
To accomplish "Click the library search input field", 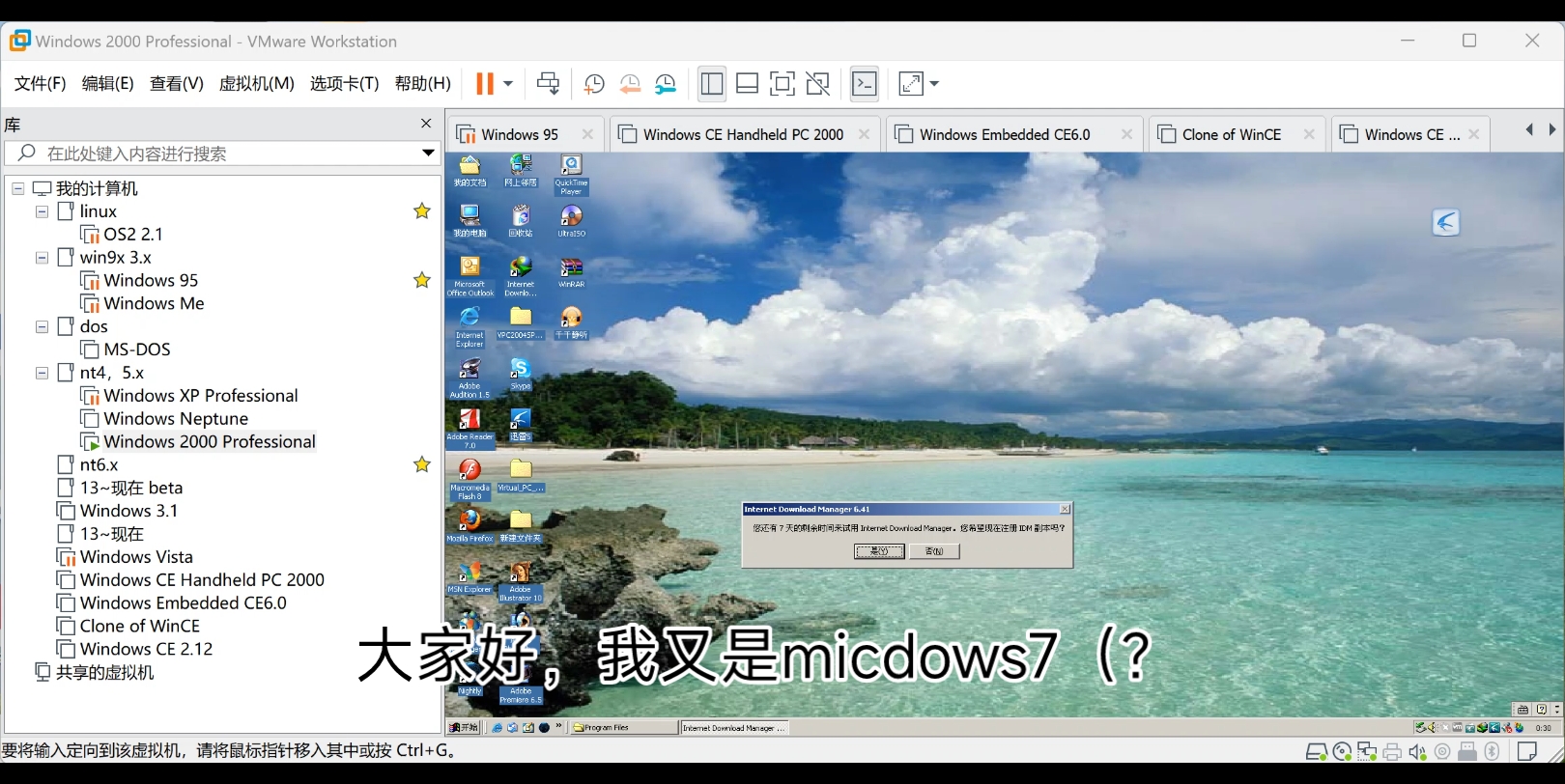I will 223,154.
